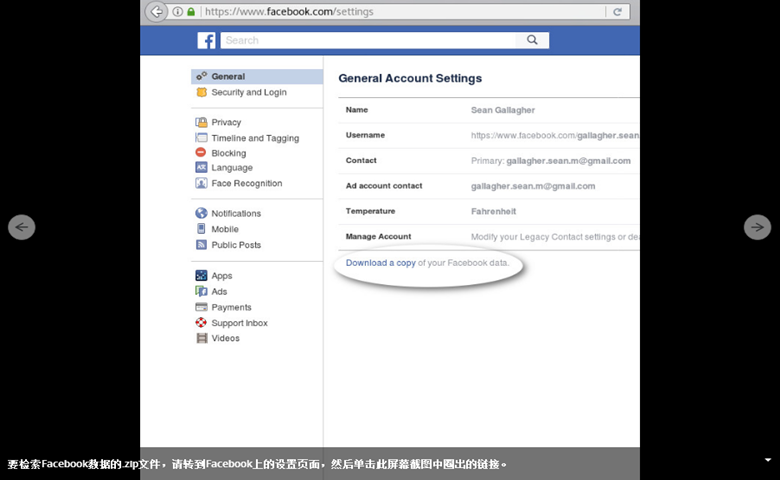The image size is (780, 480).
Task: Open Language settings
Action: [x=232, y=168]
